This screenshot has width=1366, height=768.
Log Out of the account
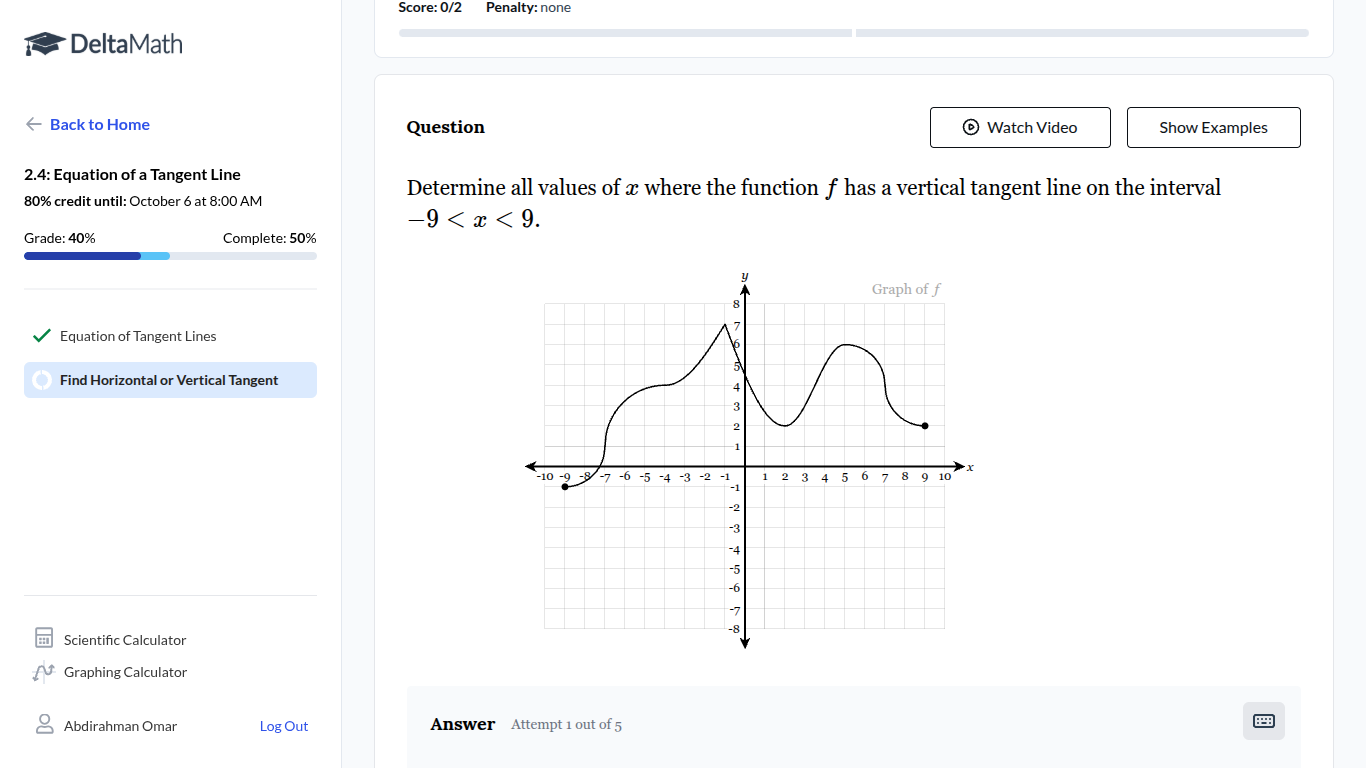click(284, 726)
